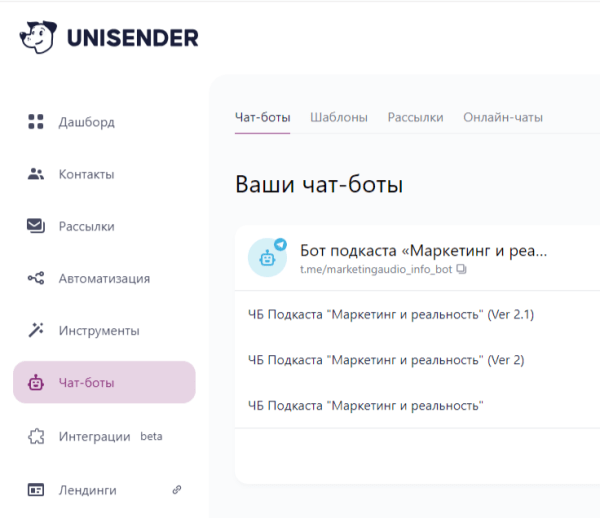Go to Инструменты in the sidebar
This screenshot has width=600, height=518.
[99, 331]
